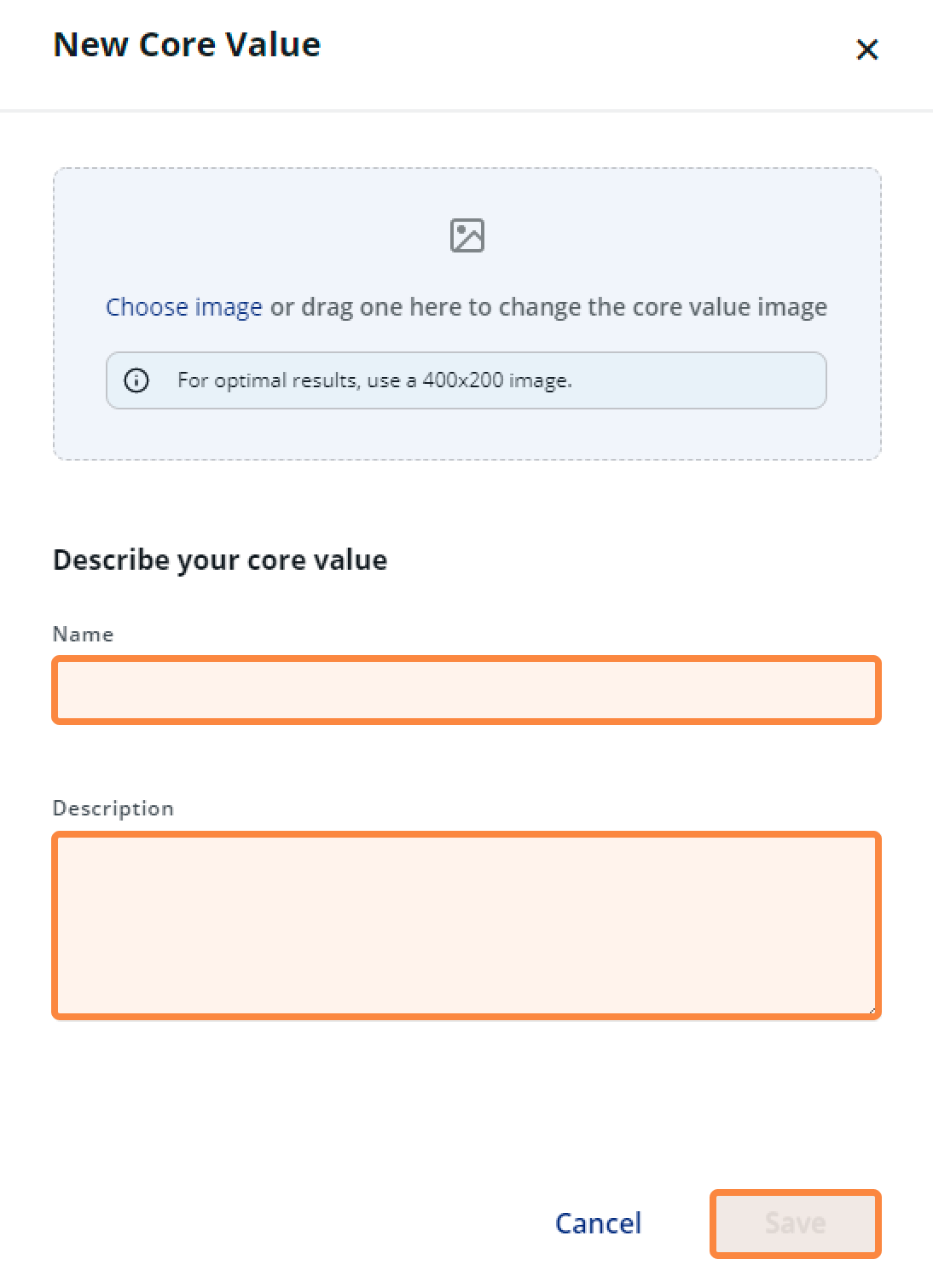Click the image placeholder icon
The height and width of the screenshot is (1288, 933).
467,235
